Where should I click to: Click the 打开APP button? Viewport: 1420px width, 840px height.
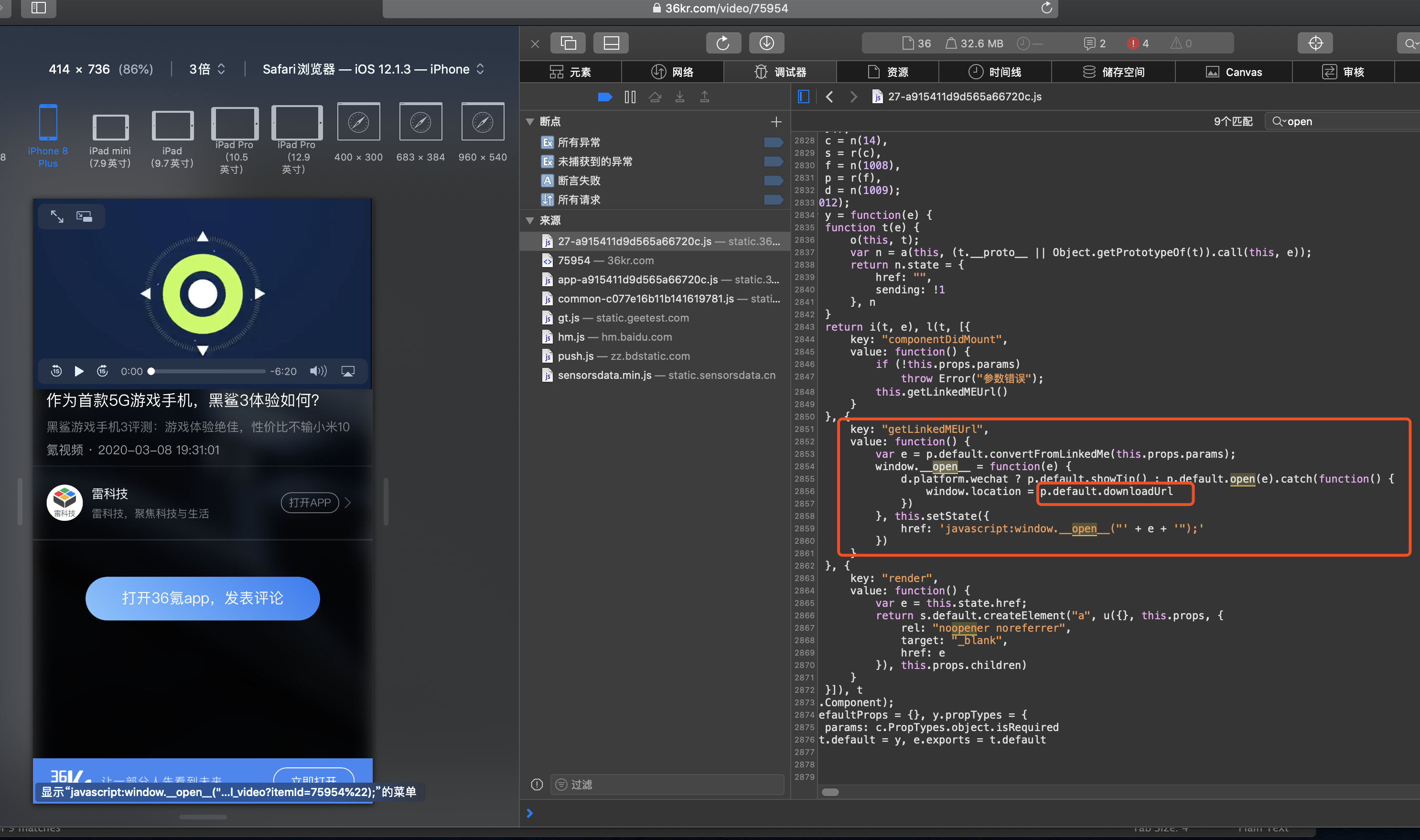[310, 502]
